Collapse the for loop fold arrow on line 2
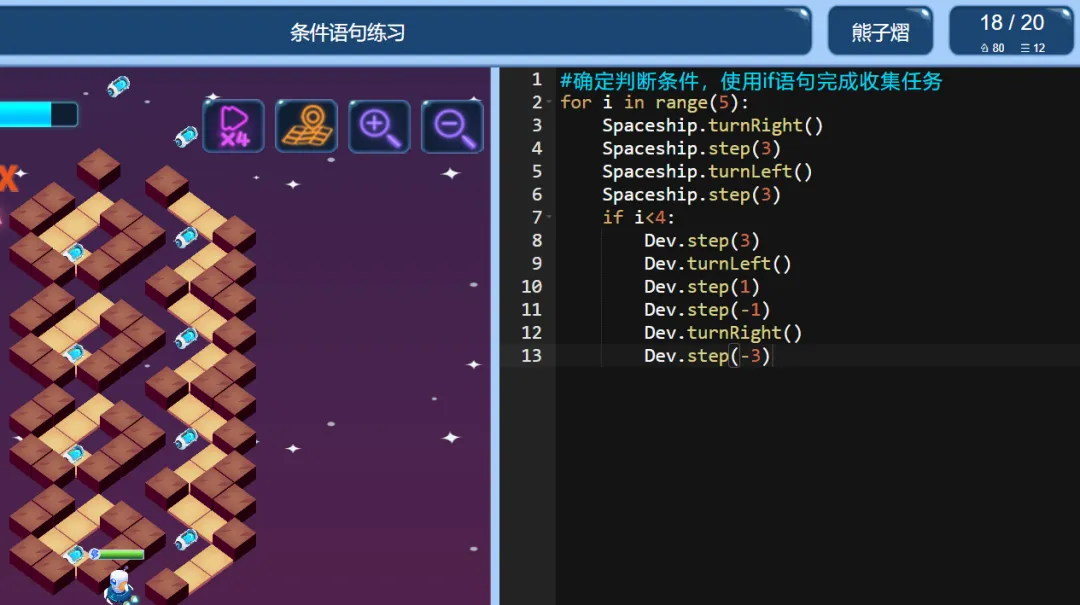 pos(549,103)
